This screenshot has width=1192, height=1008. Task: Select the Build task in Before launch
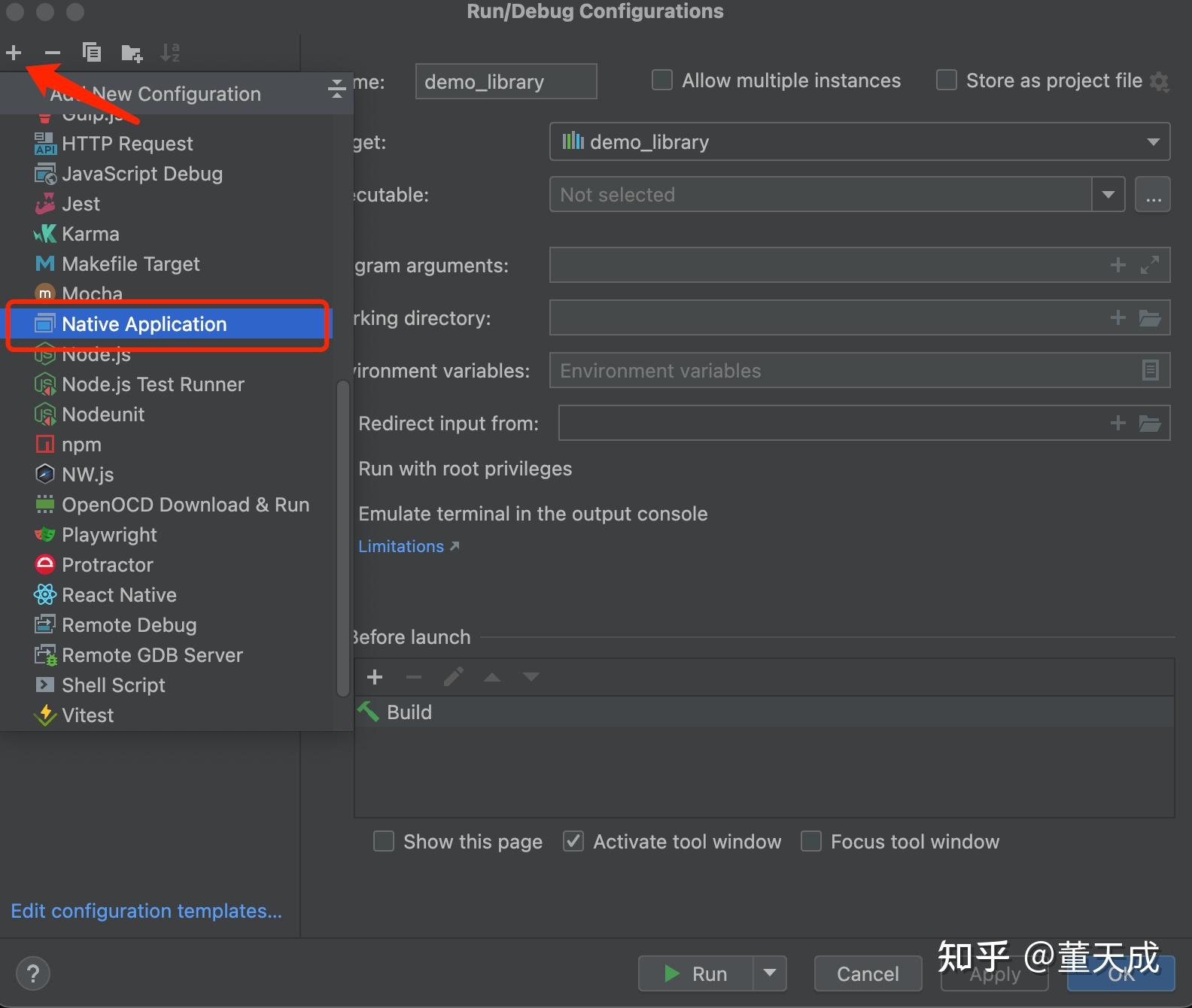(x=765, y=712)
